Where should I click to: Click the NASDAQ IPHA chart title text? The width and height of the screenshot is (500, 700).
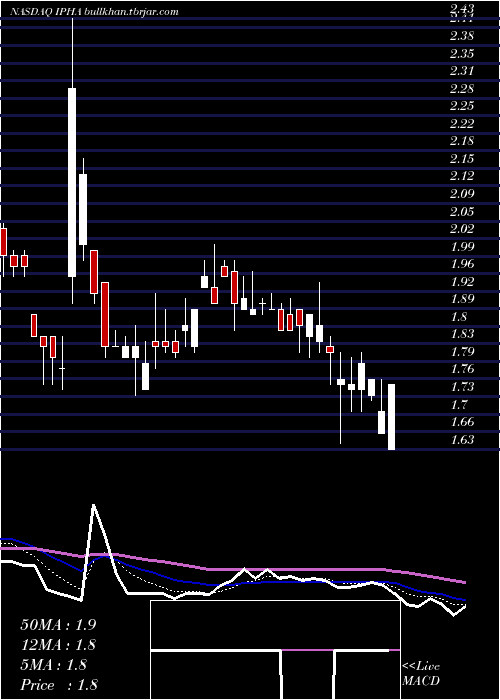[x=95, y=12]
